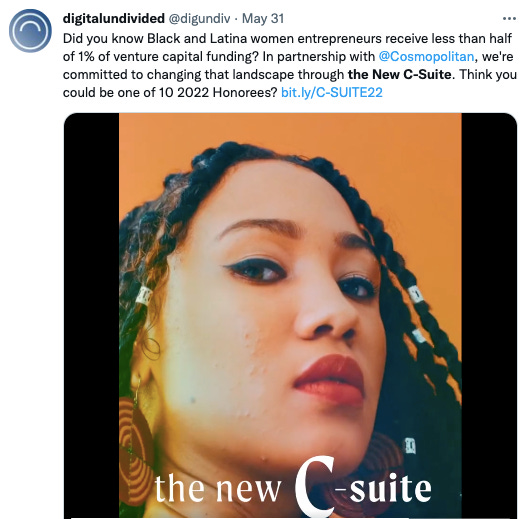Viewport: 520px width, 519px height.
Task: Open the digitalundivided profile avatar
Action: (30, 30)
